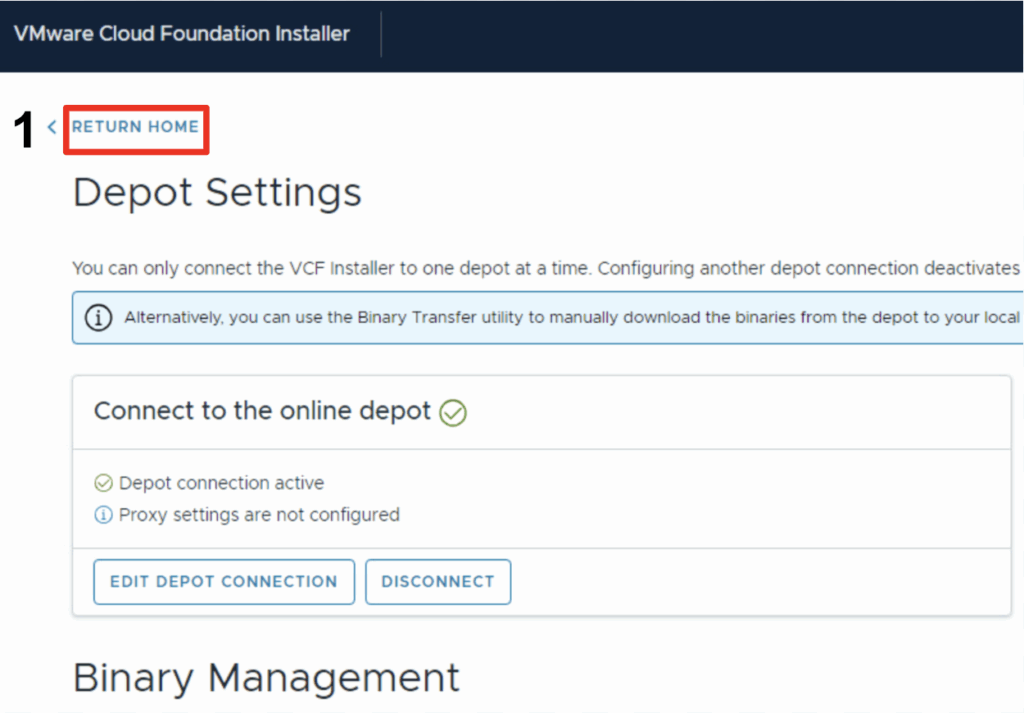Click the one-depot-at-a-time description text

(x=545, y=268)
